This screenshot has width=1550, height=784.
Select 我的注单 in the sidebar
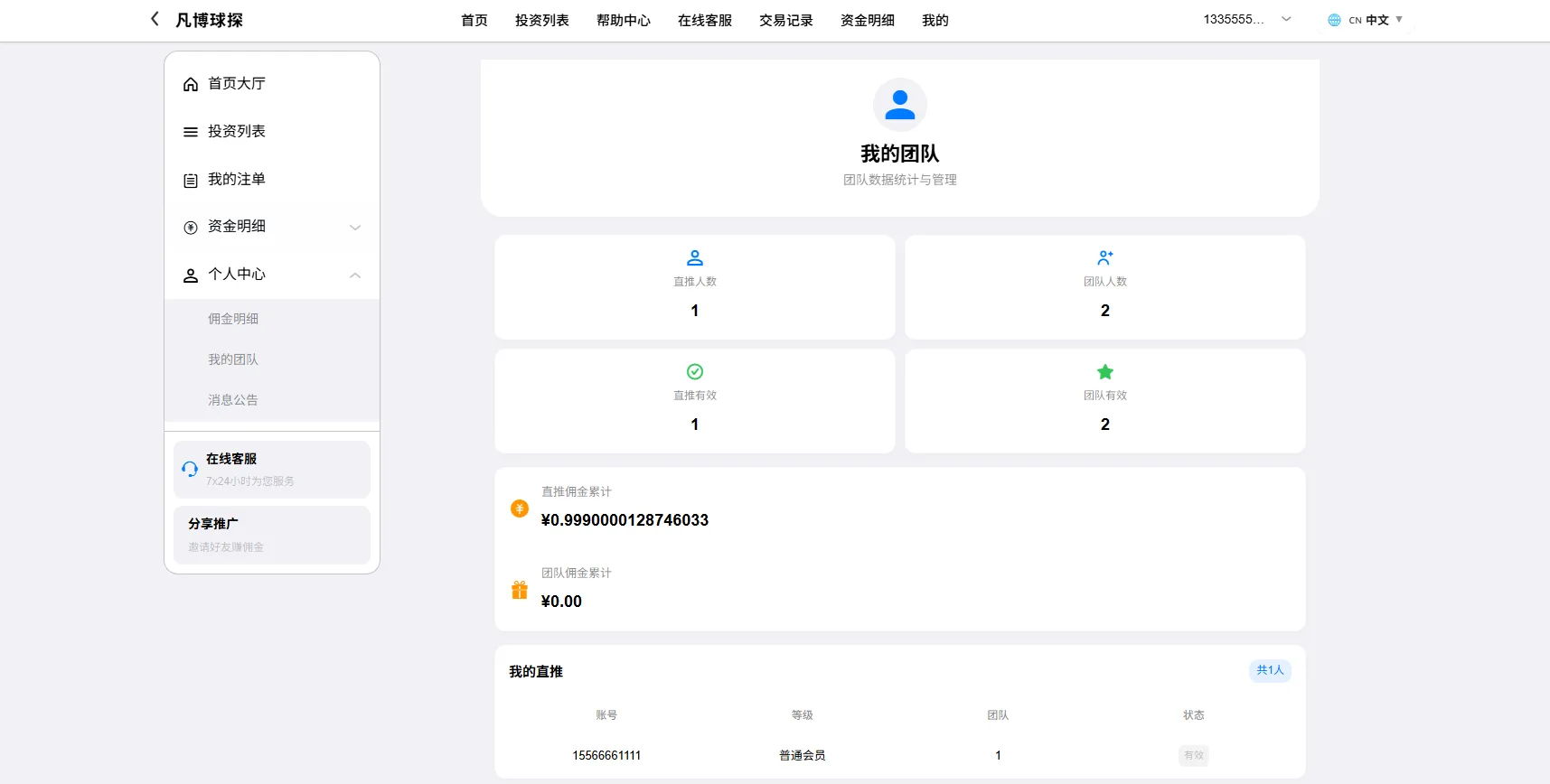(x=272, y=179)
